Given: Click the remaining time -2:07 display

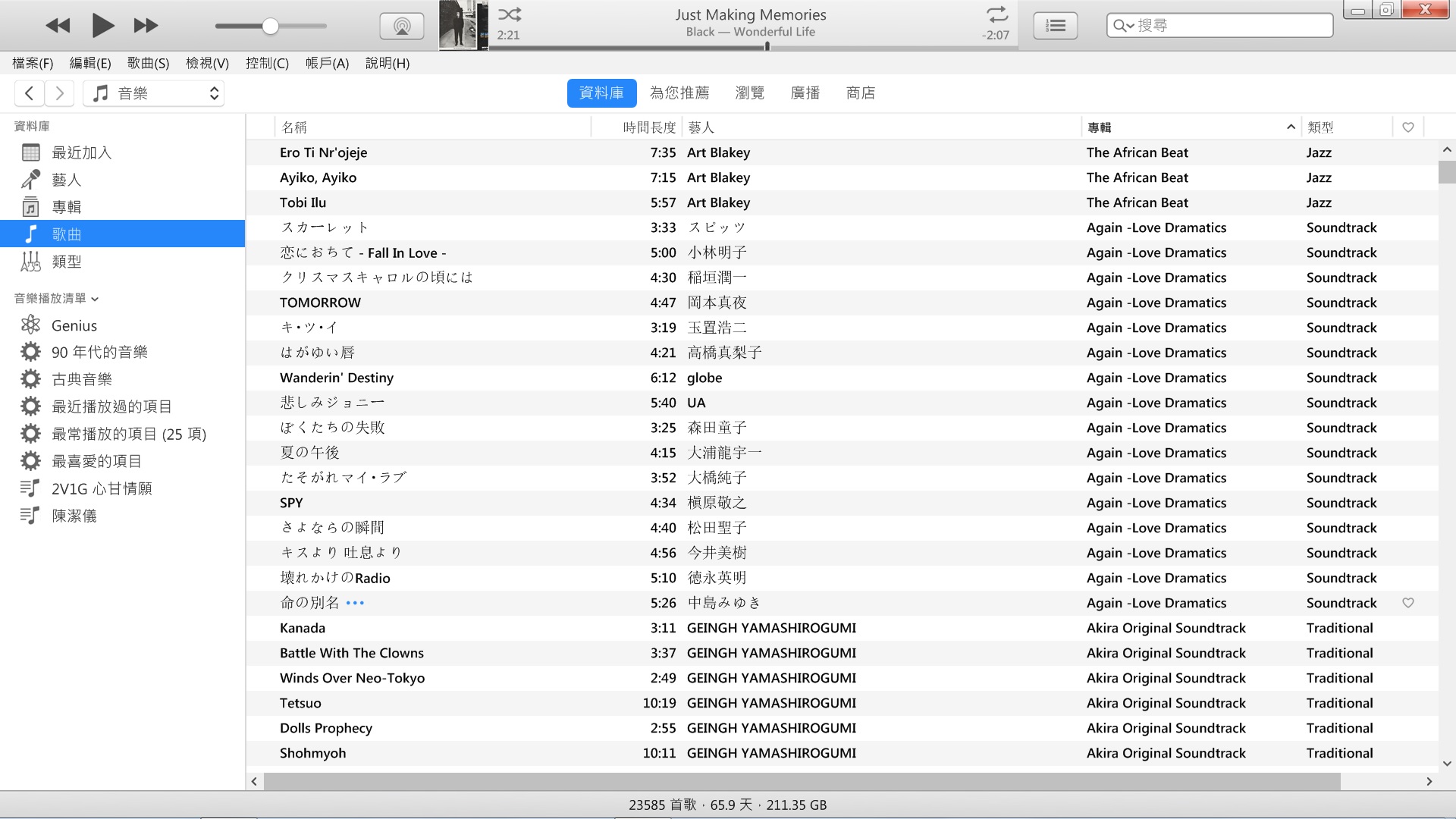Looking at the screenshot, I should [995, 35].
